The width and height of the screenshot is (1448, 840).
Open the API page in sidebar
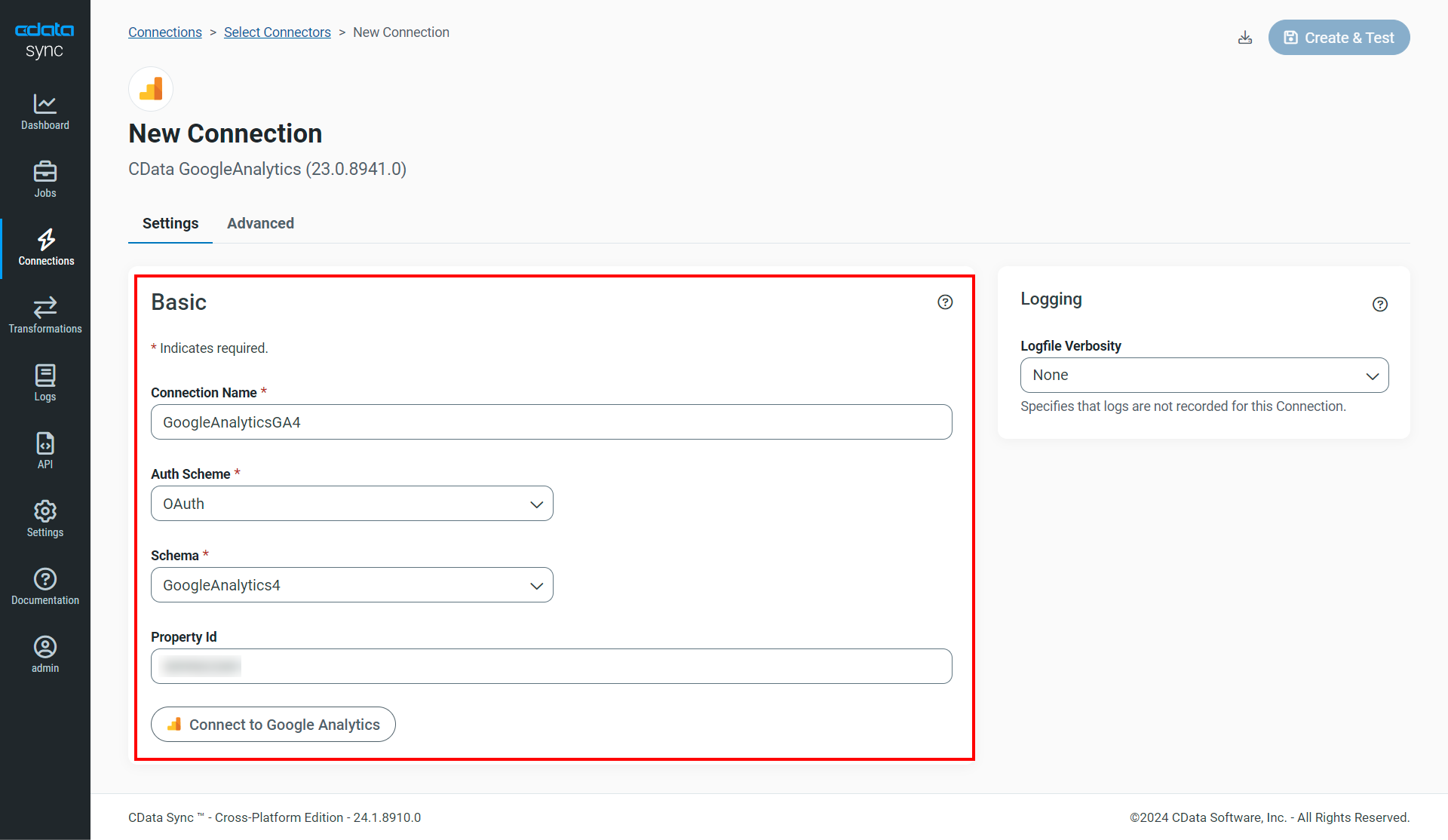(x=45, y=452)
